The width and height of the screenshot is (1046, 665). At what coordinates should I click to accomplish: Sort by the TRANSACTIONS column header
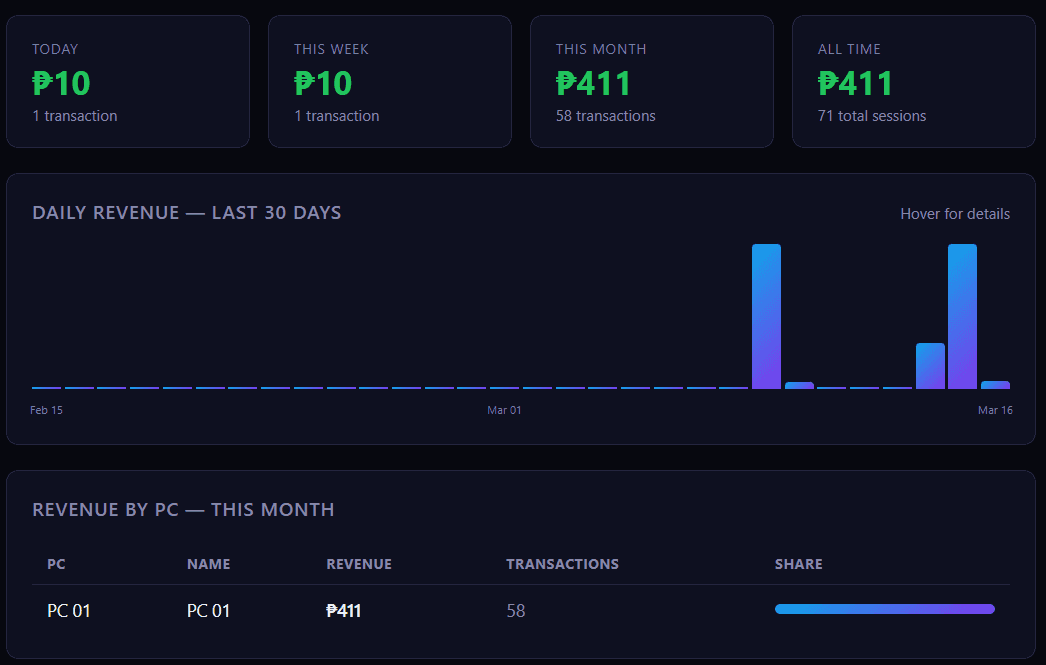tap(562, 563)
